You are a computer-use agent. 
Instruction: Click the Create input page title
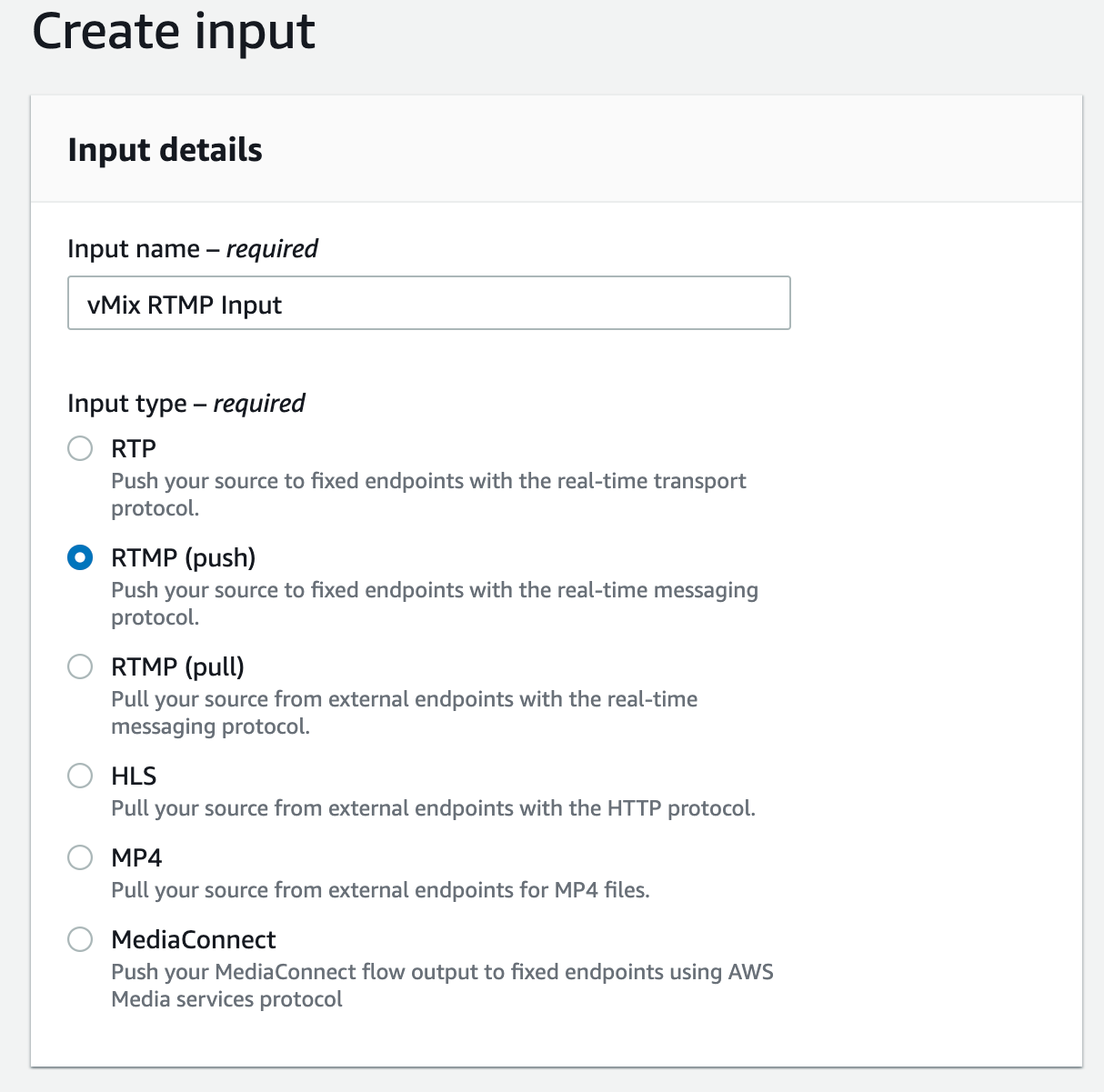(174, 31)
